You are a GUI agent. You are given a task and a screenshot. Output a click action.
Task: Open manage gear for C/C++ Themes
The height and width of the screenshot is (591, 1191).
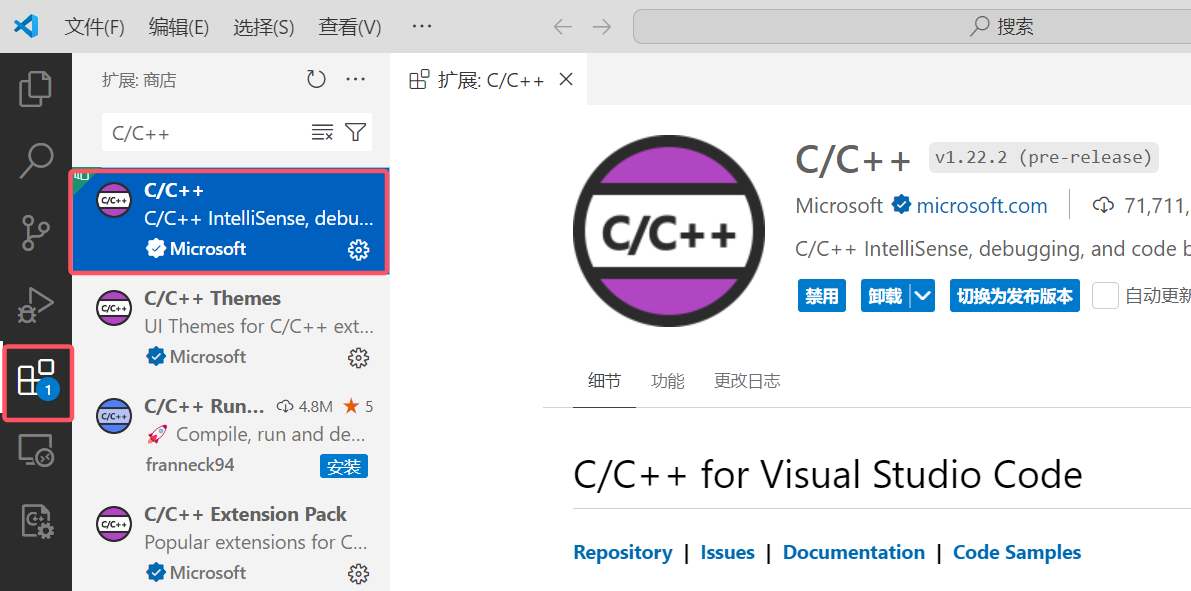[358, 357]
